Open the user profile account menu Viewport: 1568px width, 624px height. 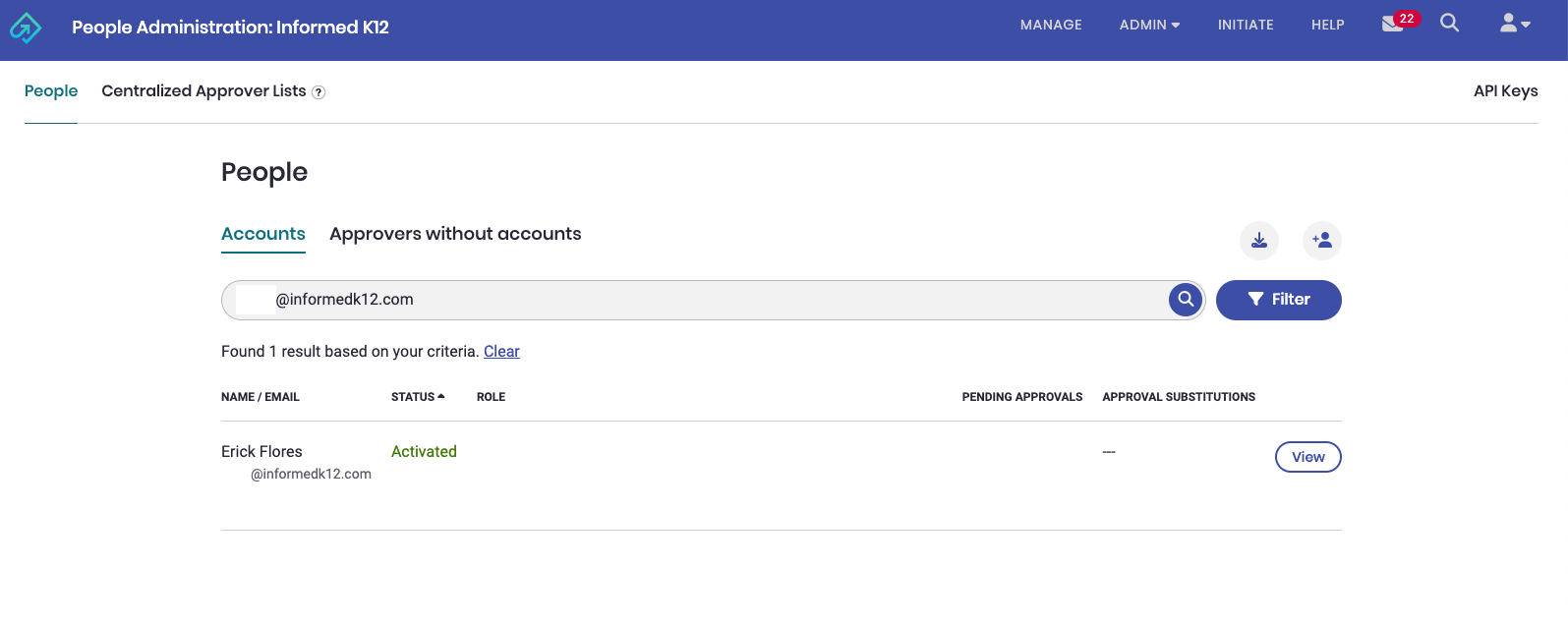[1514, 24]
